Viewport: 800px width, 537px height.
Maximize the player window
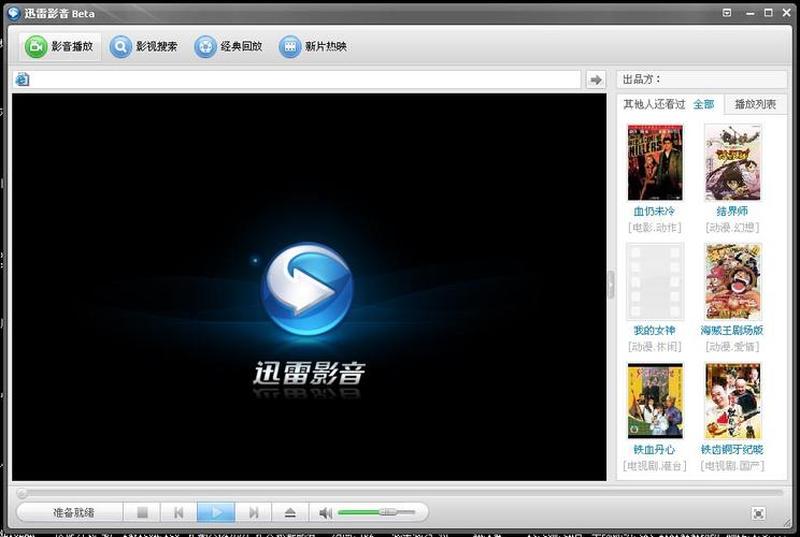768,13
